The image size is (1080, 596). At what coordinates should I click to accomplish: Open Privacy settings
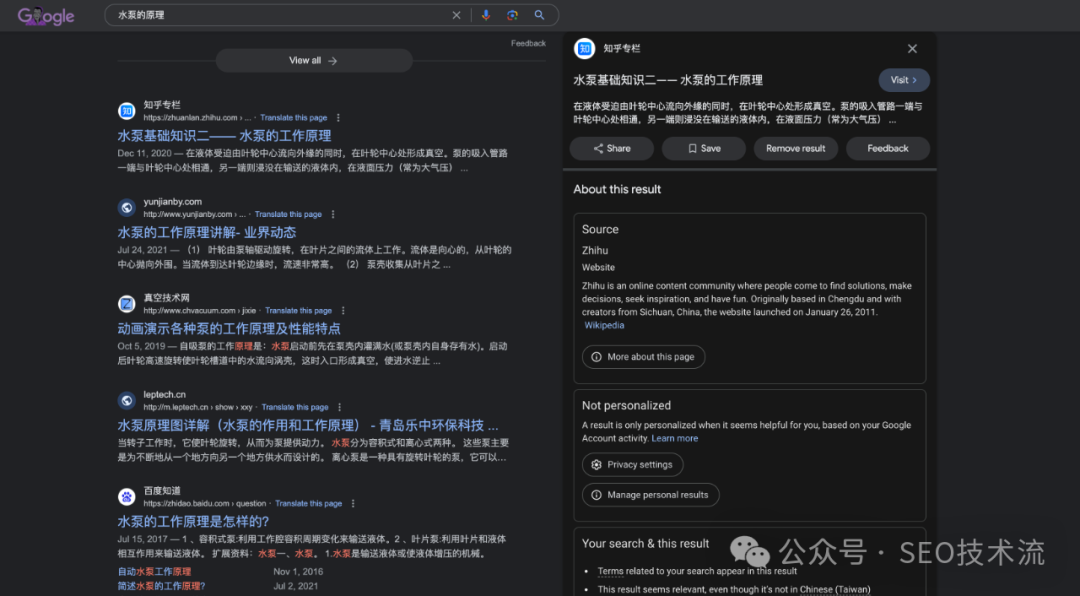(632, 465)
